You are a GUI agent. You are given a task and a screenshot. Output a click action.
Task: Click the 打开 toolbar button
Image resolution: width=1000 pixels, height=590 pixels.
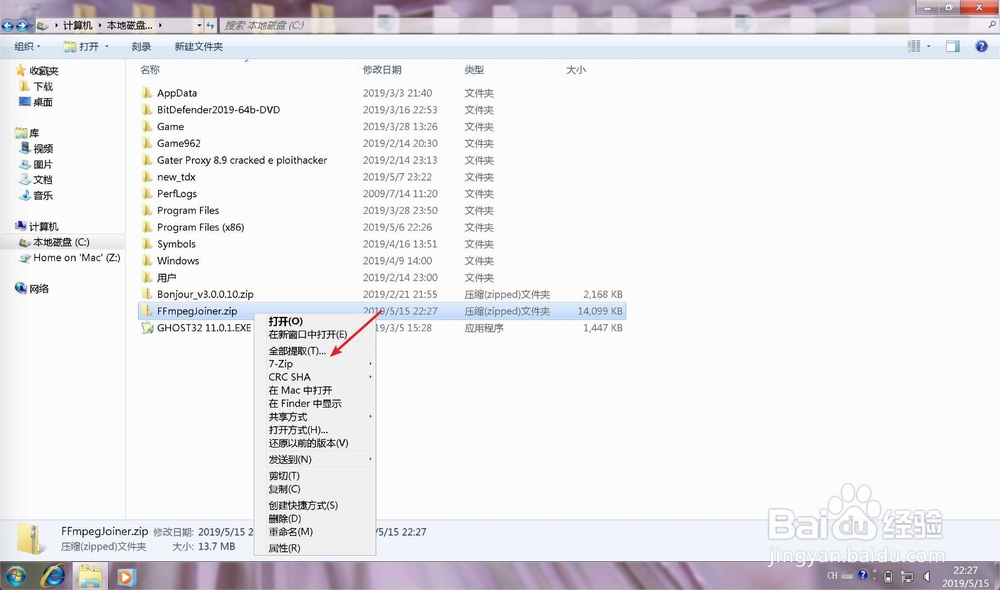(x=82, y=47)
